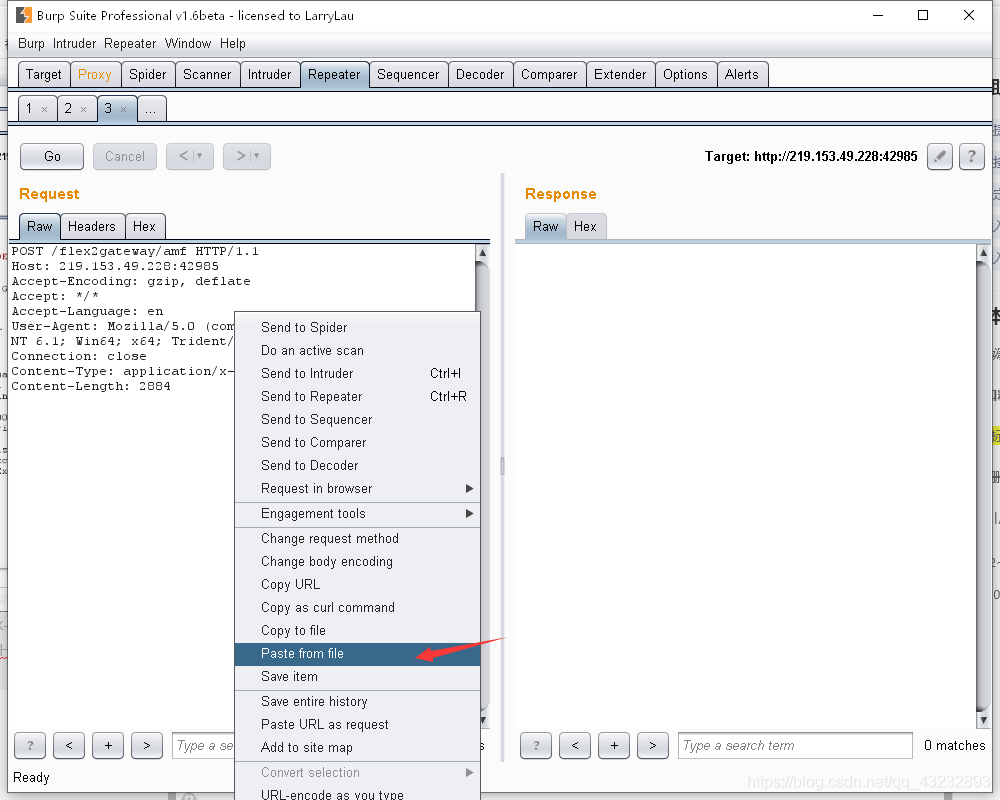This screenshot has height=800, width=1000.
Task: Click Request pane scroll up arrow
Action: pyautogui.click(x=483, y=253)
